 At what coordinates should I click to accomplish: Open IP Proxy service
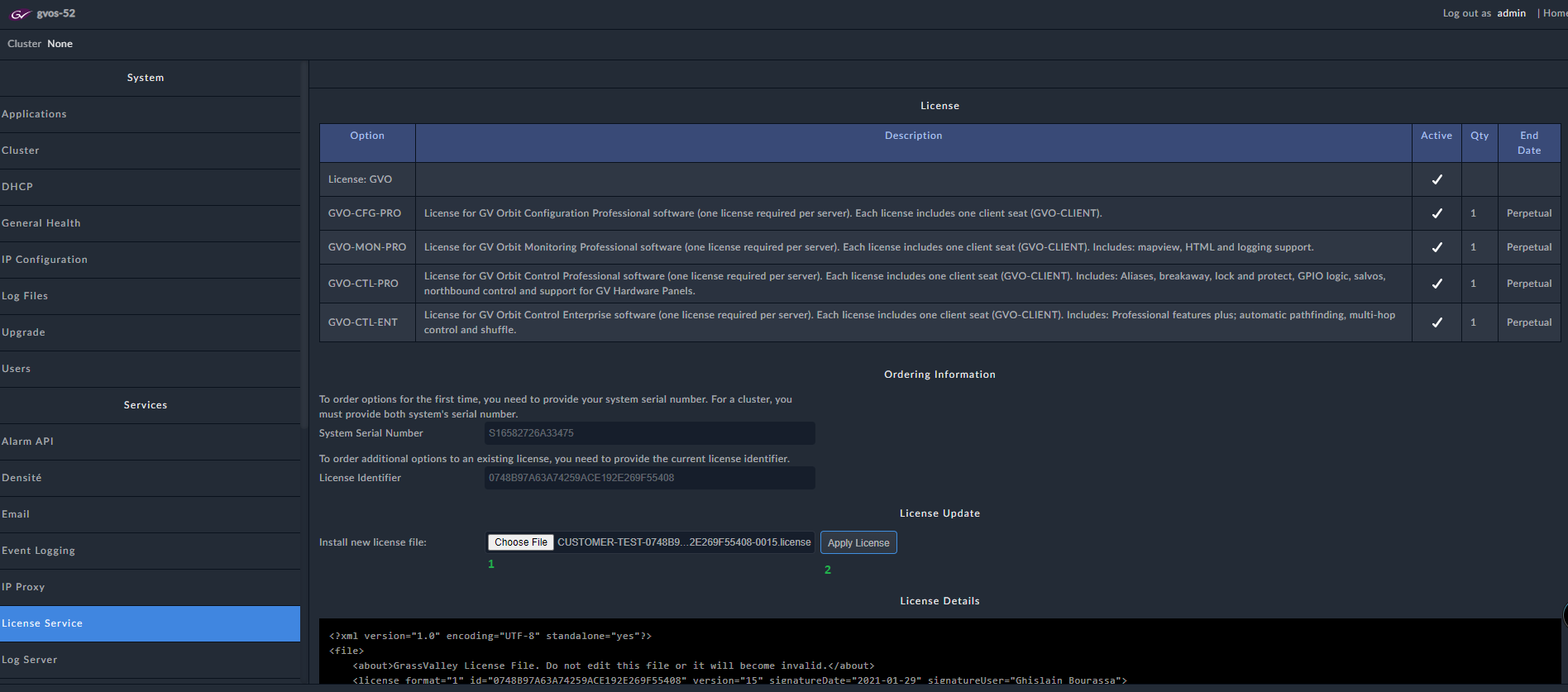pyautogui.click(x=150, y=587)
